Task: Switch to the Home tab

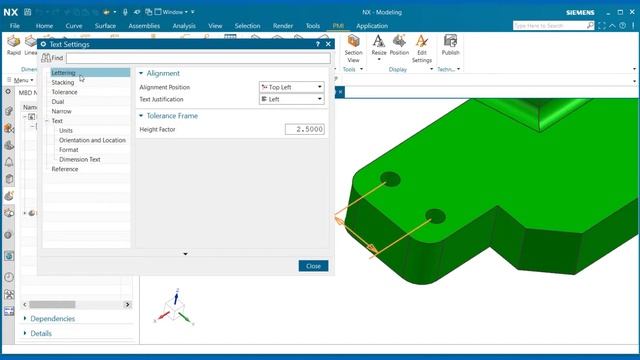Action: point(44,26)
